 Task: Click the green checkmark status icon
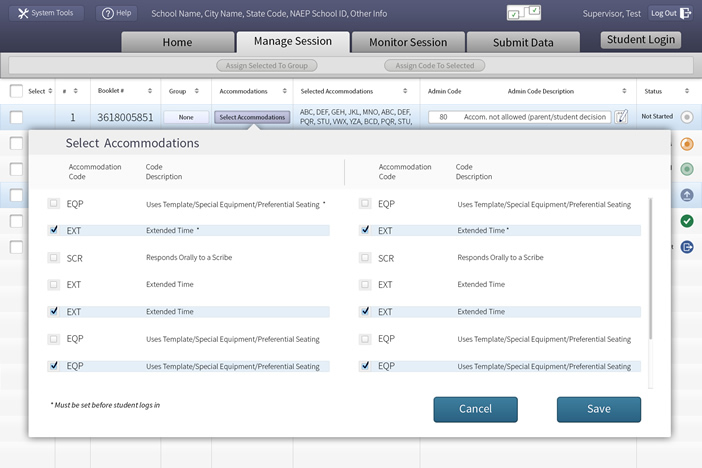687,221
